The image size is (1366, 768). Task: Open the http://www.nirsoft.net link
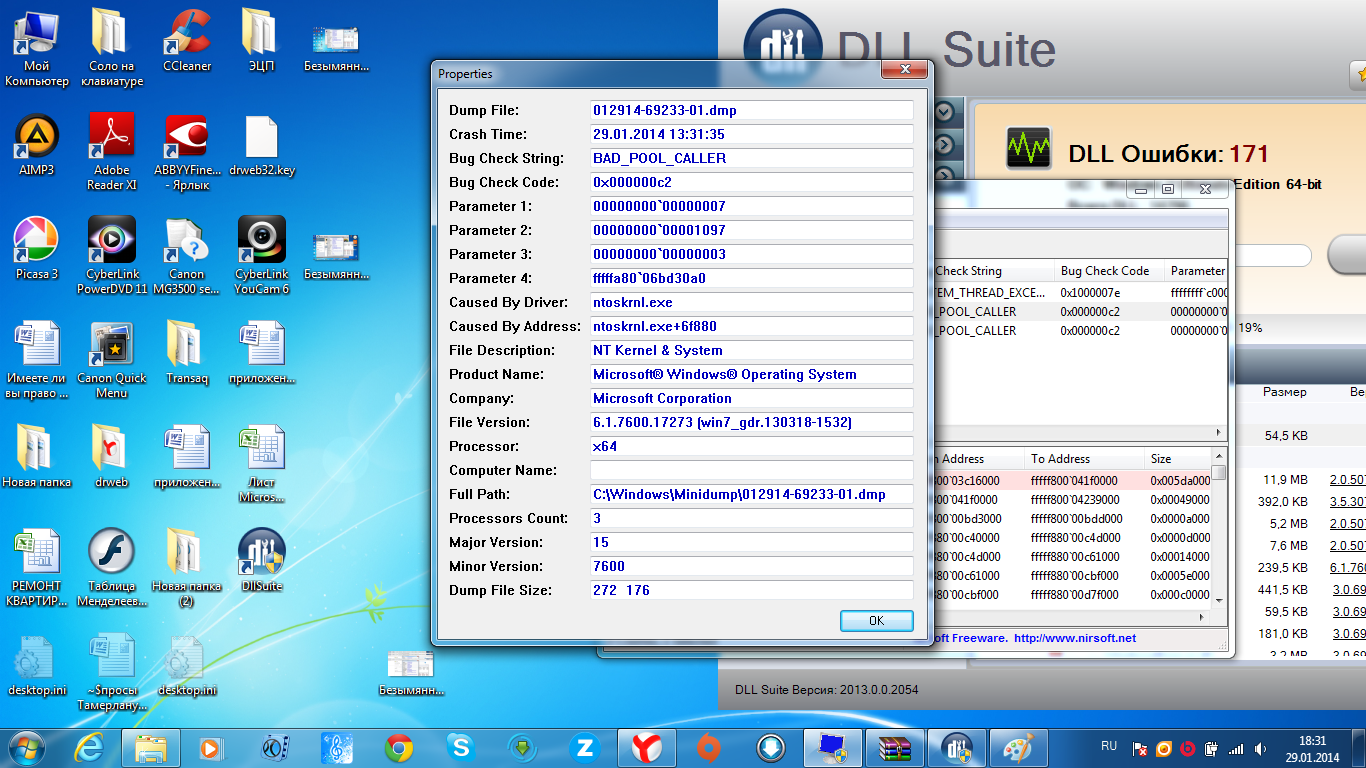coord(1075,638)
